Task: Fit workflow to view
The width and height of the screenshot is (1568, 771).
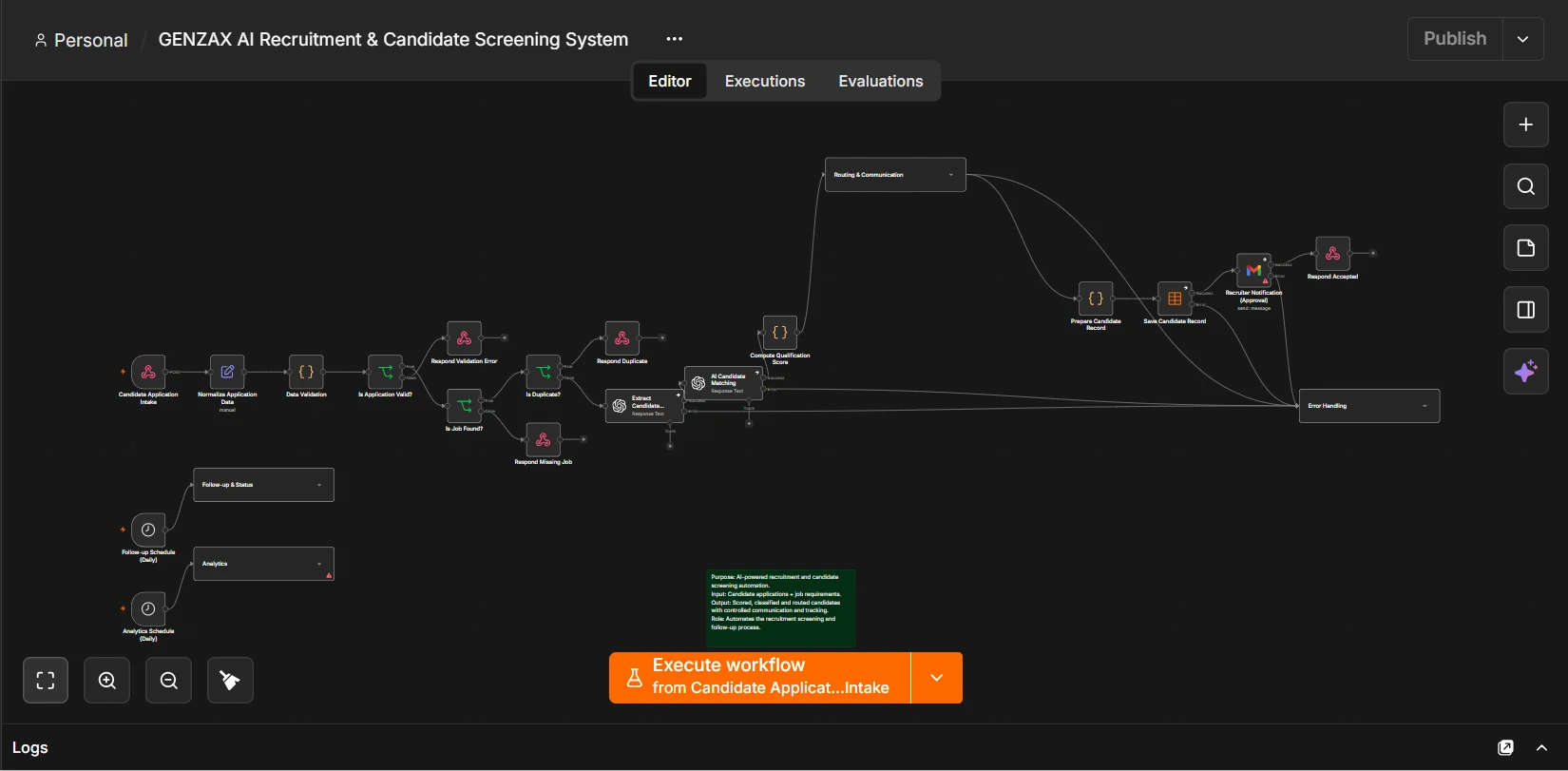Action: [x=46, y=680]
